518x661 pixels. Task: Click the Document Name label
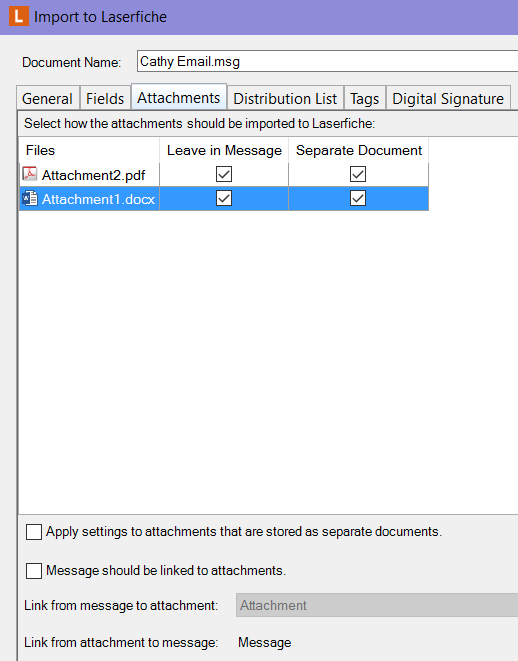click(x=72, y=62)
